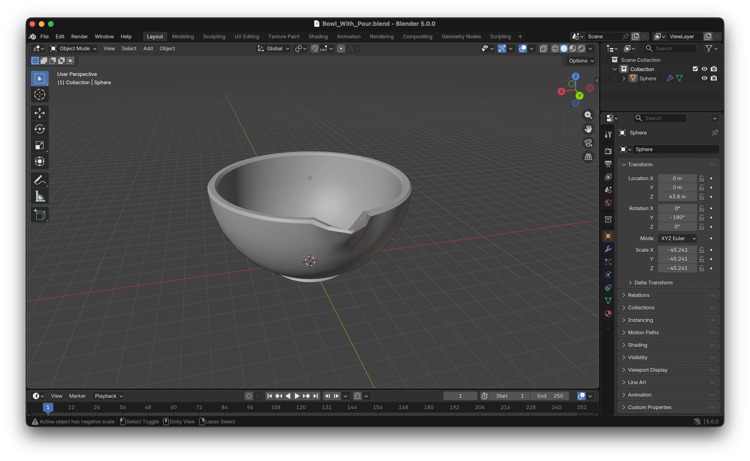Open the Add menu in viewport header
The width and height of the screenshot is (750, 461).
[x=148, y=48]
